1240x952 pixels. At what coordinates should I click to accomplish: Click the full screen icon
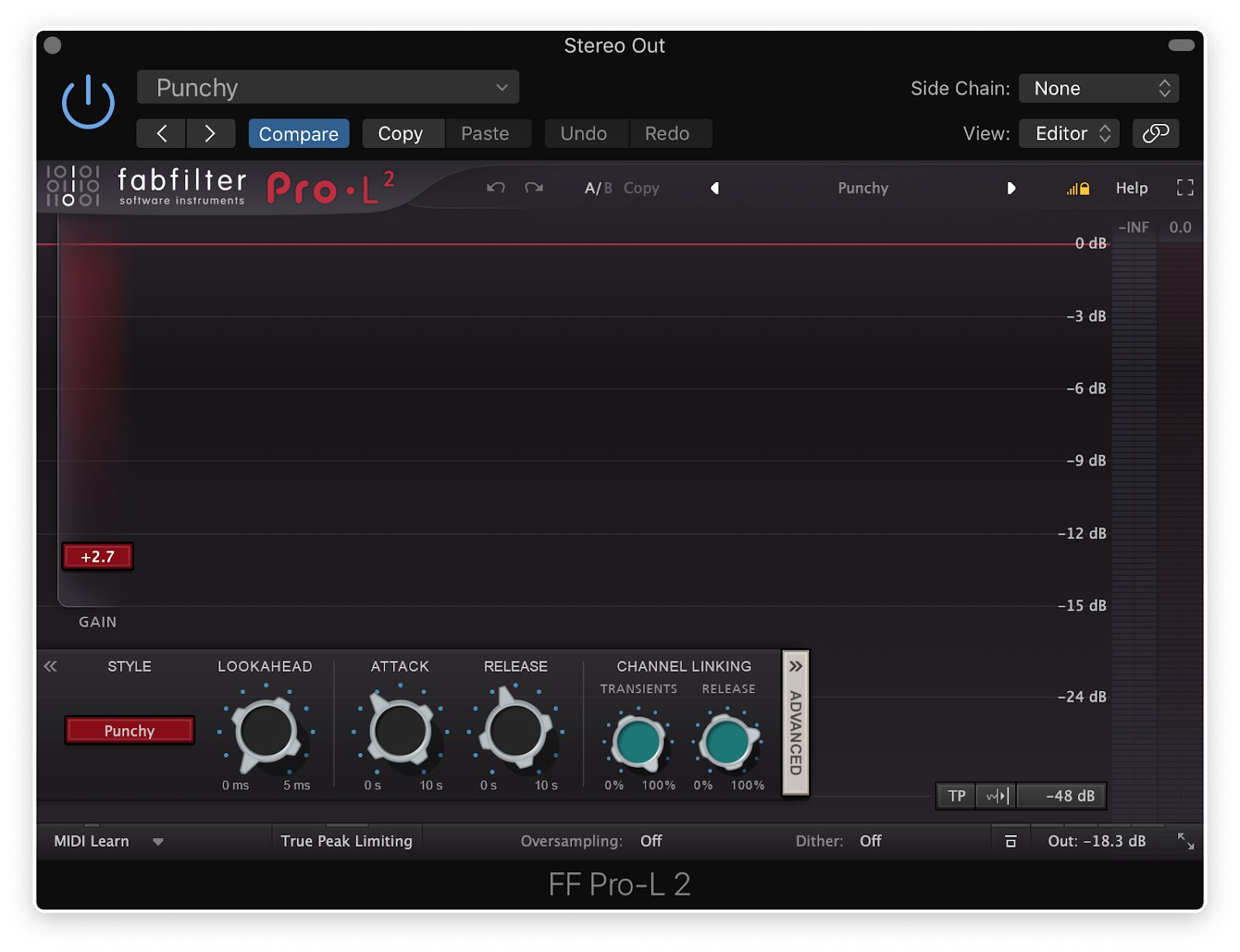(1185, 187)
